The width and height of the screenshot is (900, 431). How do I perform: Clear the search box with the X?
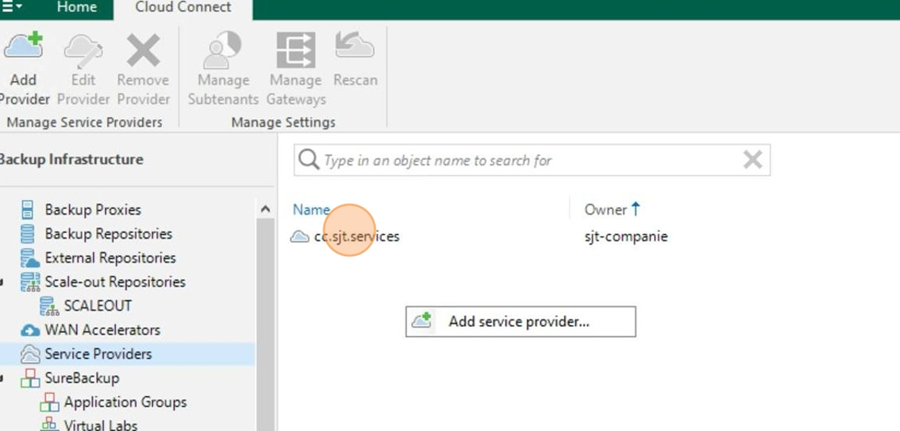(752, 160)
